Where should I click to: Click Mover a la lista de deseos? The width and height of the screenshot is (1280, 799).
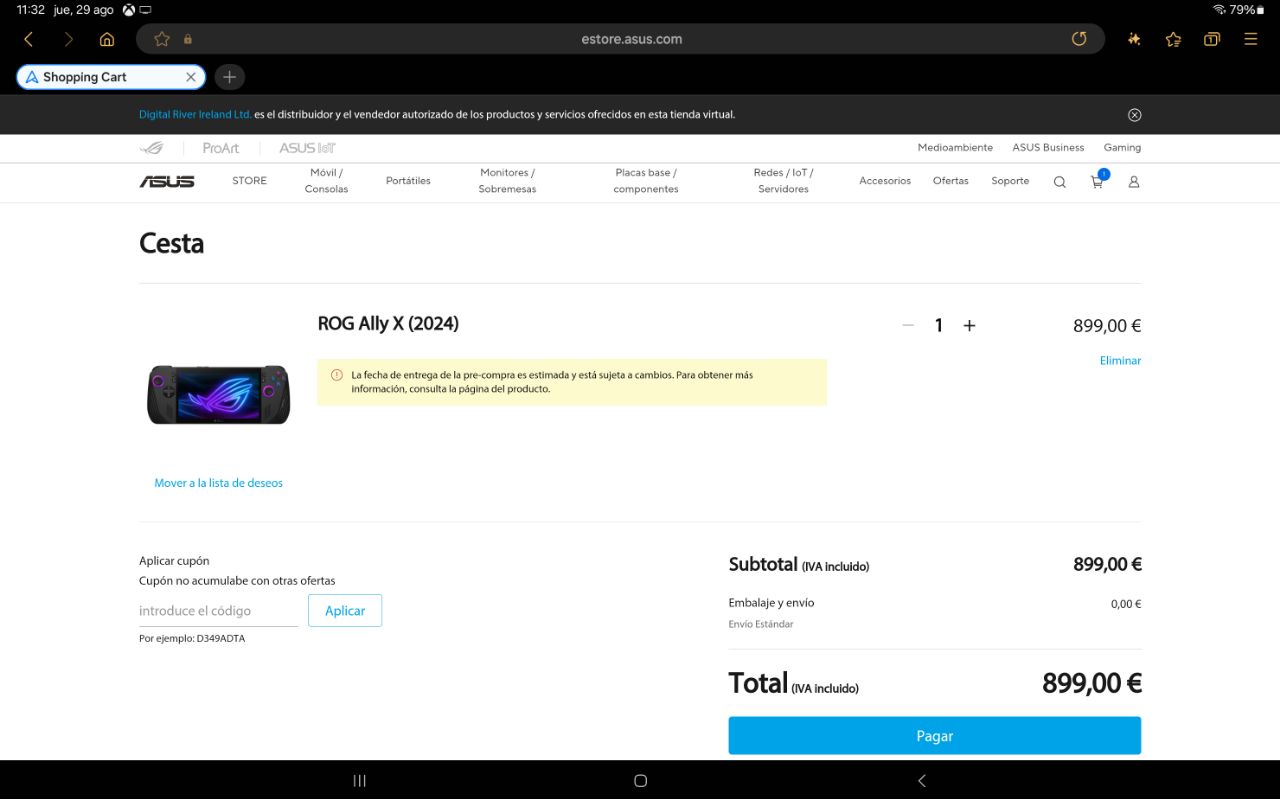coord(218,483)
